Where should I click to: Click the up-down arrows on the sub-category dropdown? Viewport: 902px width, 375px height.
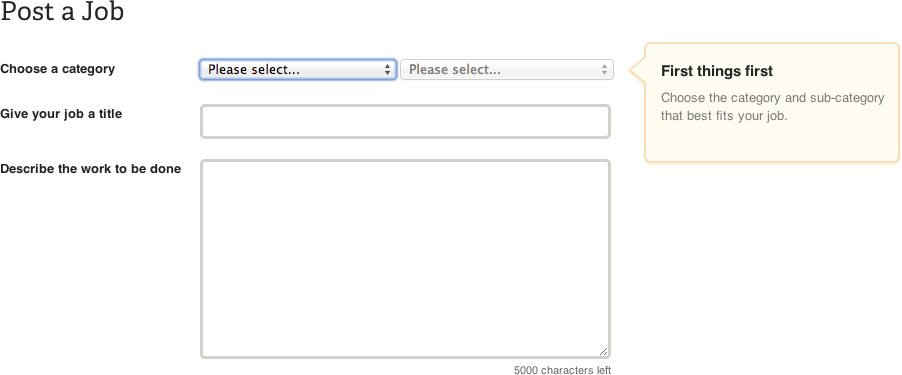(604, 70)
